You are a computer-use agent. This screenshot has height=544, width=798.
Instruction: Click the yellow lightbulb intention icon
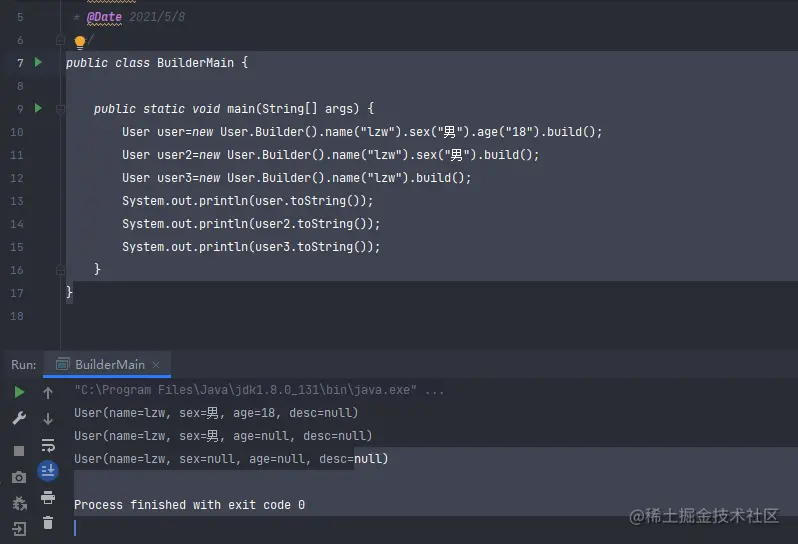[80, 42]
